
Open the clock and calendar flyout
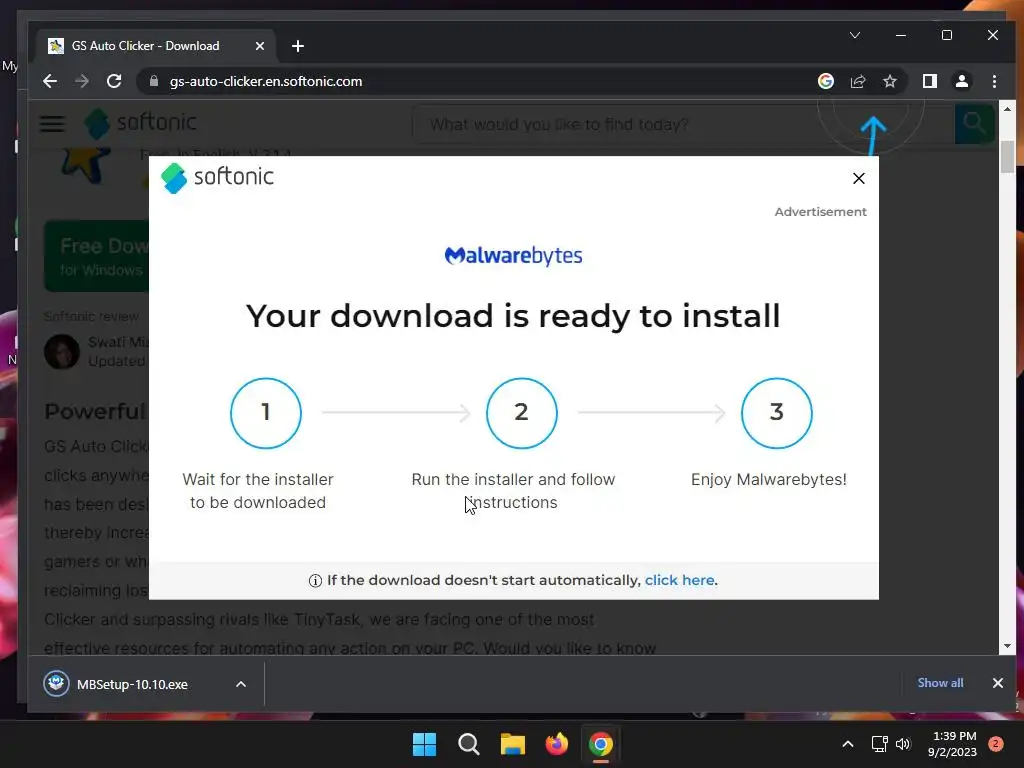(952, 744)
